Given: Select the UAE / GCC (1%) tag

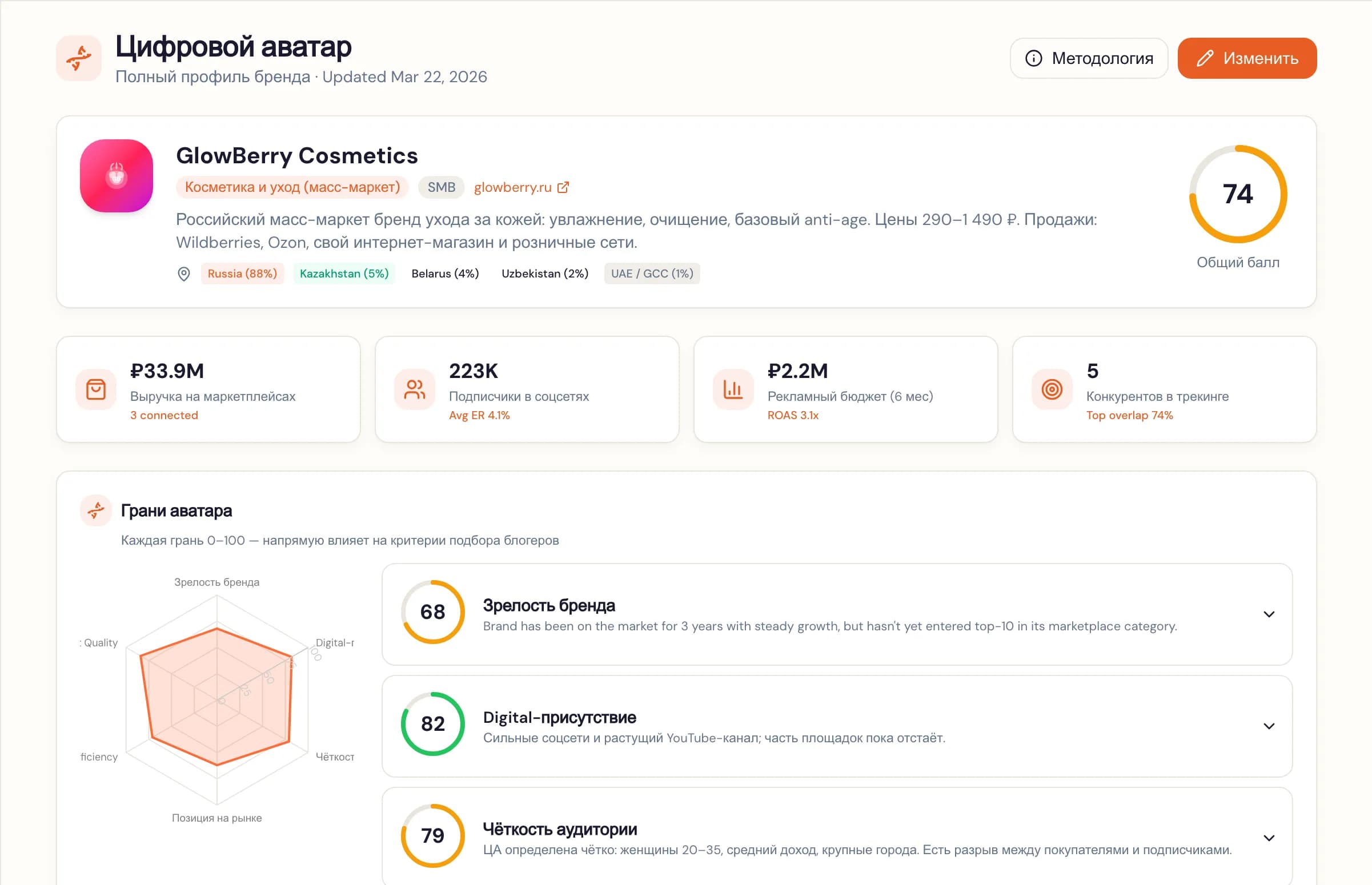Looking at the screenshot, I should coord(652,273).
